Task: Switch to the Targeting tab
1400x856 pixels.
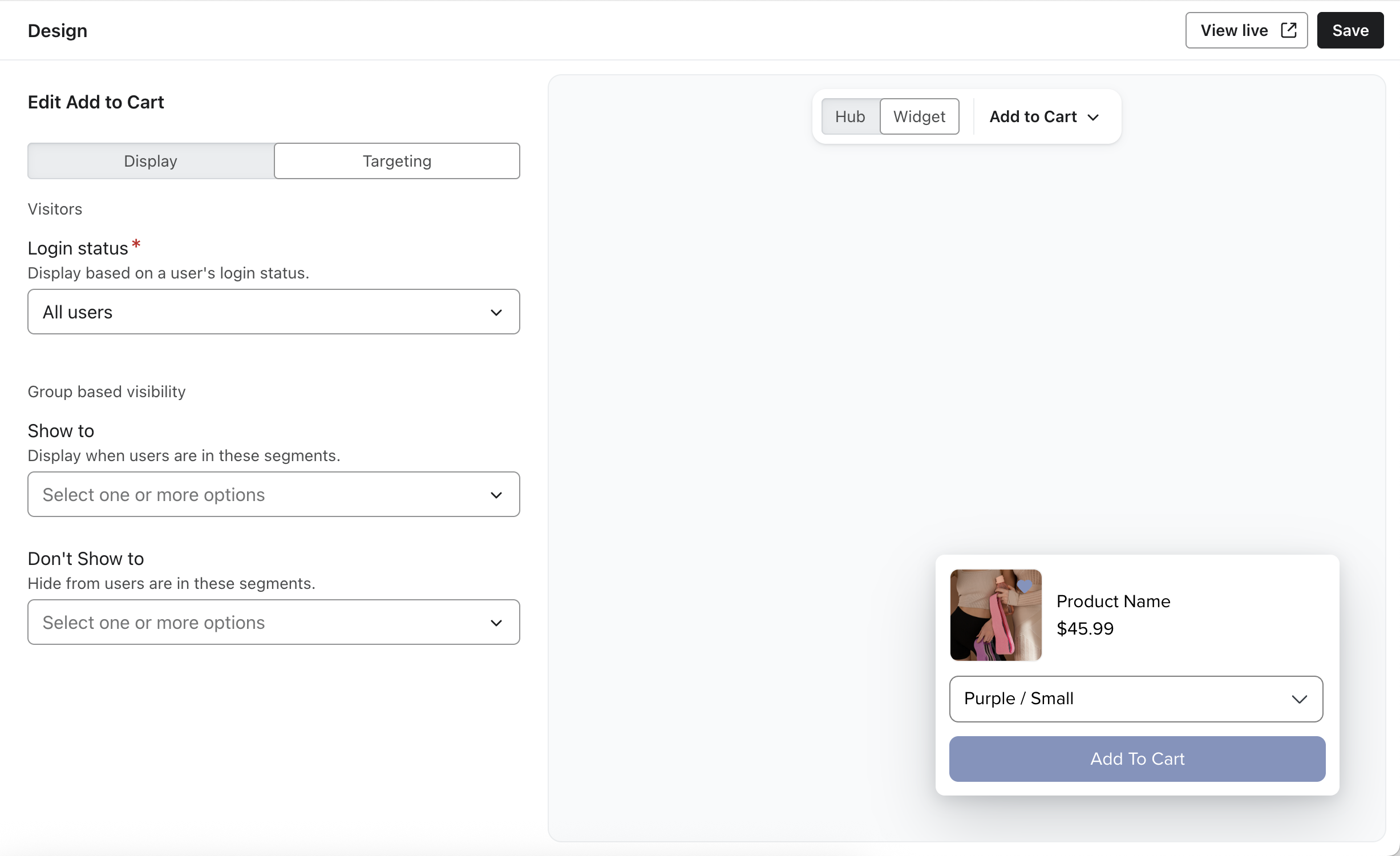Action: pyautogui.click(x=397, y=161)
